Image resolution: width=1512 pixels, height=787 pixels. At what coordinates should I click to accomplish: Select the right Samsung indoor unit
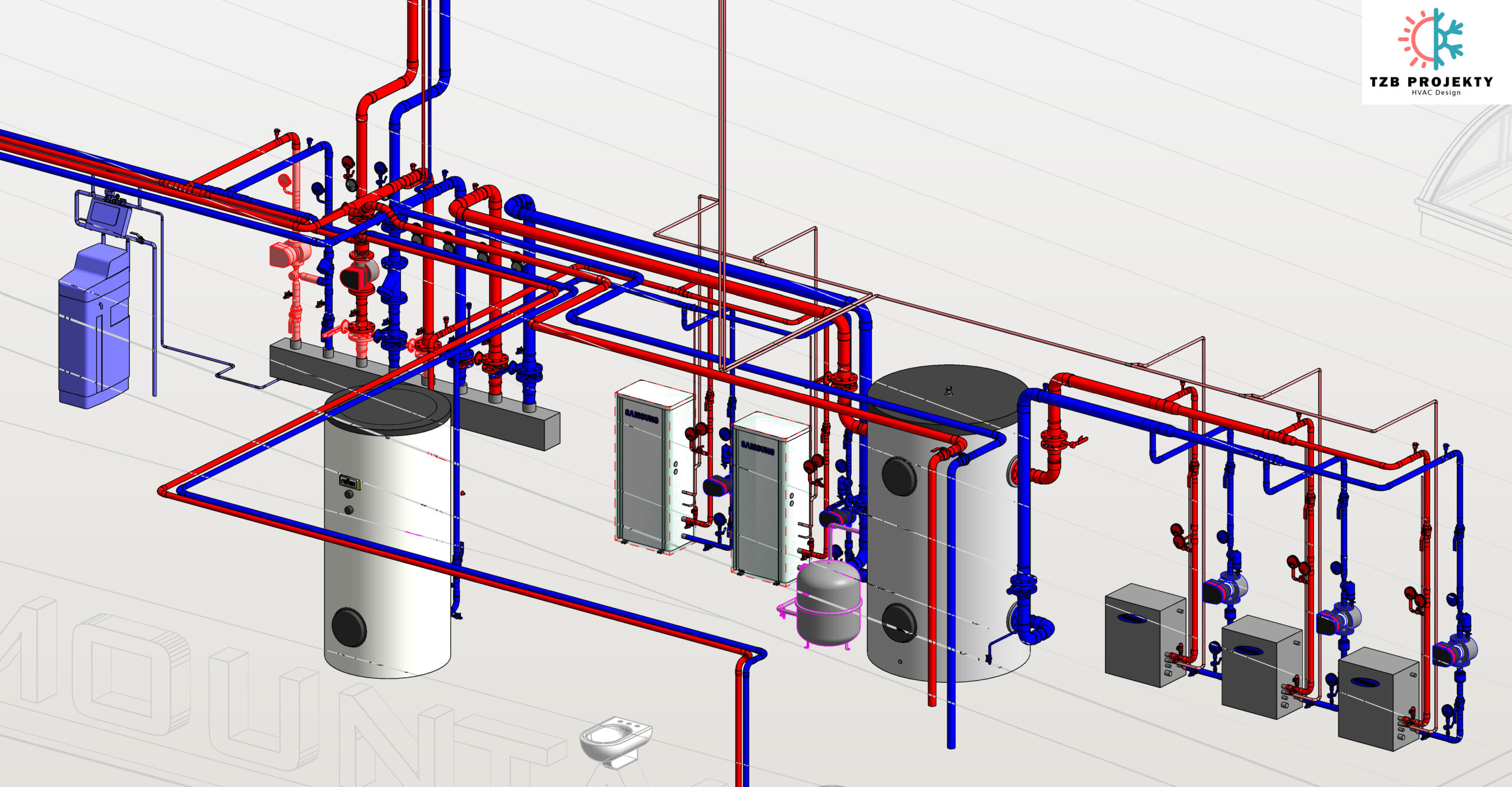click(770, 499)
